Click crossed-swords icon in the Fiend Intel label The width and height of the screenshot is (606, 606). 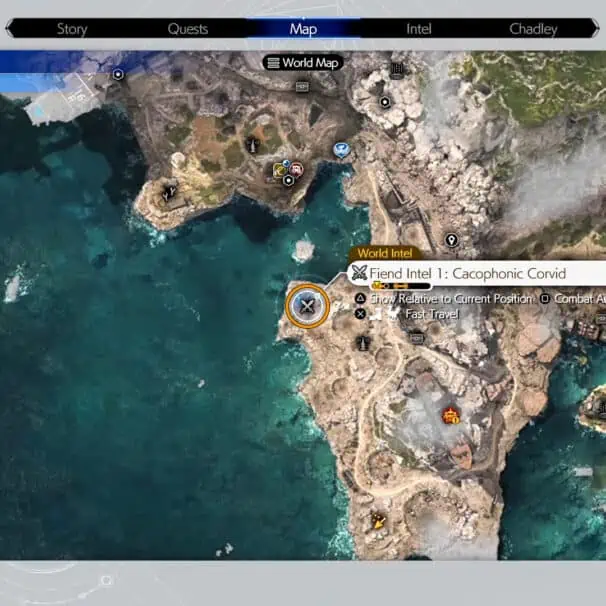pyautogui.click(x=359, y=273)
